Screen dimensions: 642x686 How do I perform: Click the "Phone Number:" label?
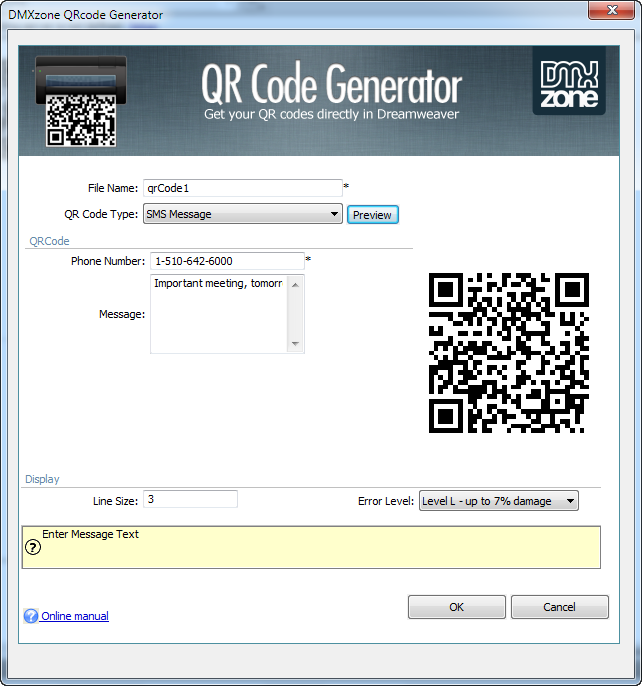pos(108,261)
